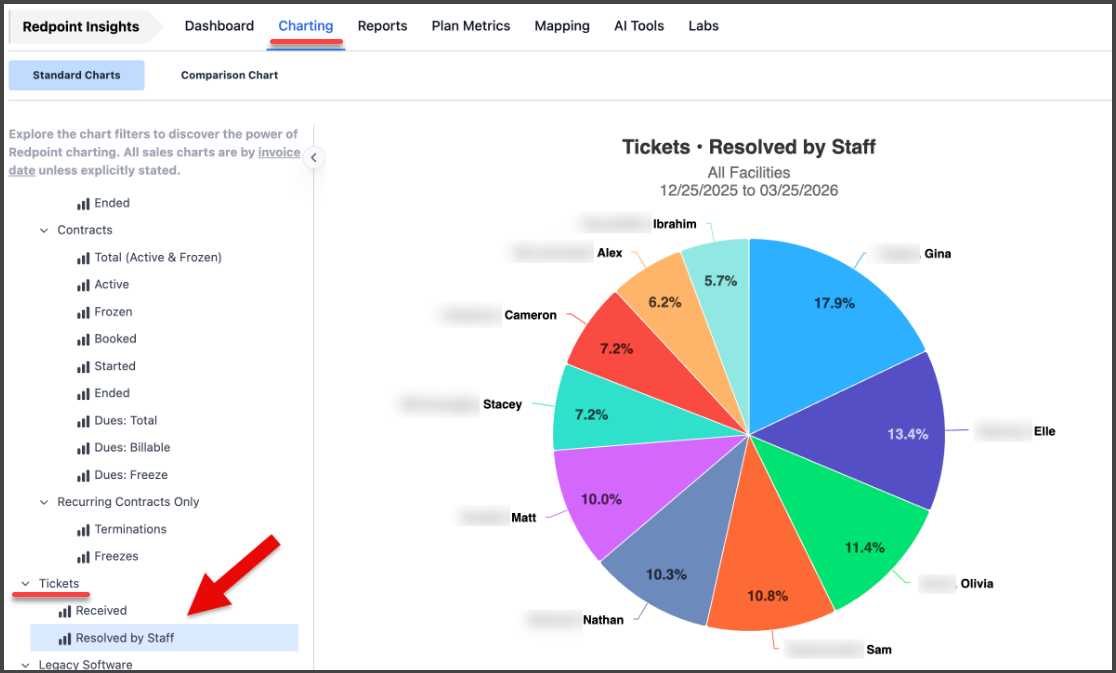Select the Comparison Chart button

pyautogui.click(x=229, y=75)
